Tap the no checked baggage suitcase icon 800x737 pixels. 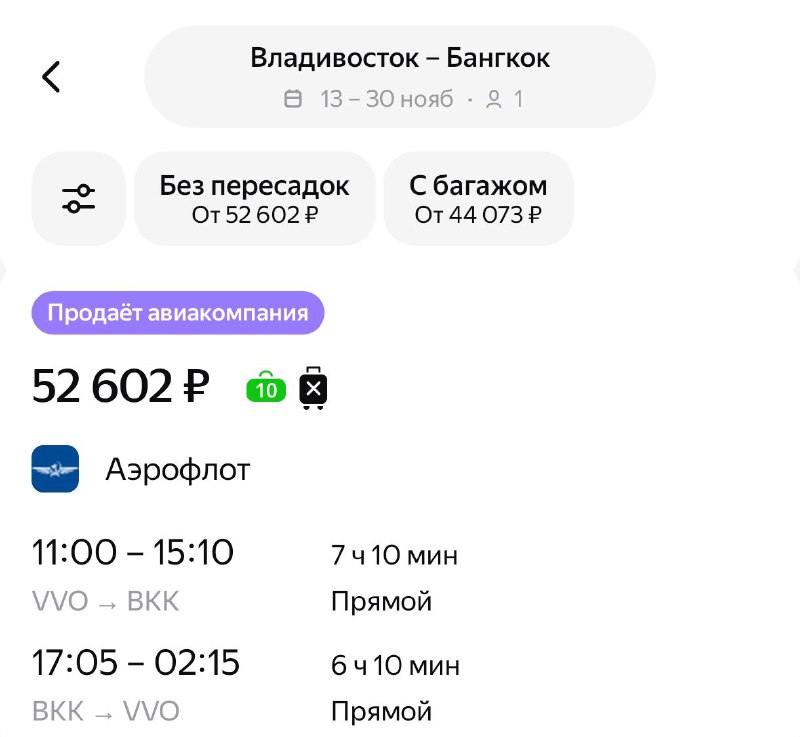313,388
